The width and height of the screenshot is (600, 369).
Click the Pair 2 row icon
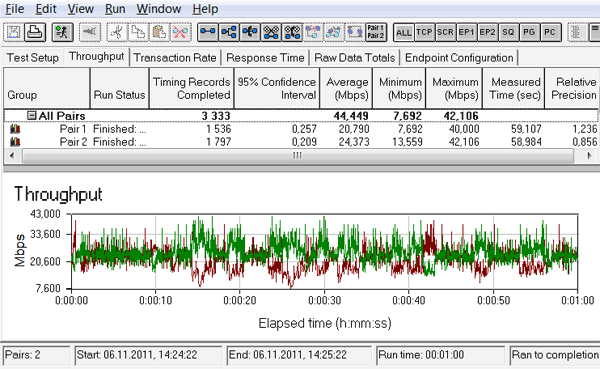click(15, 142)
